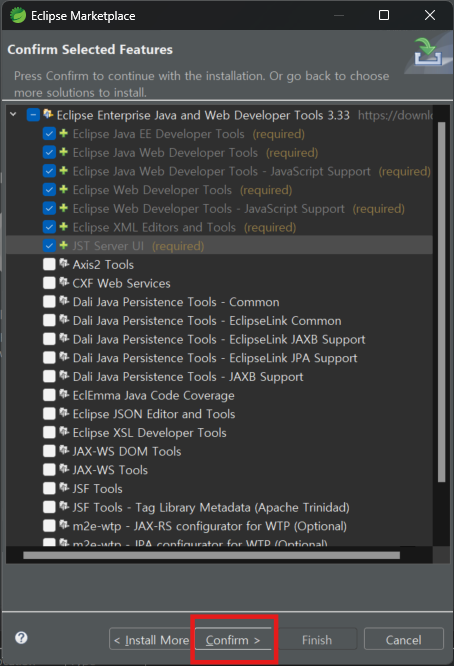Select the JSF Tools - Tag Library Metadata row

pyautogui.click(x=219, y=507)
